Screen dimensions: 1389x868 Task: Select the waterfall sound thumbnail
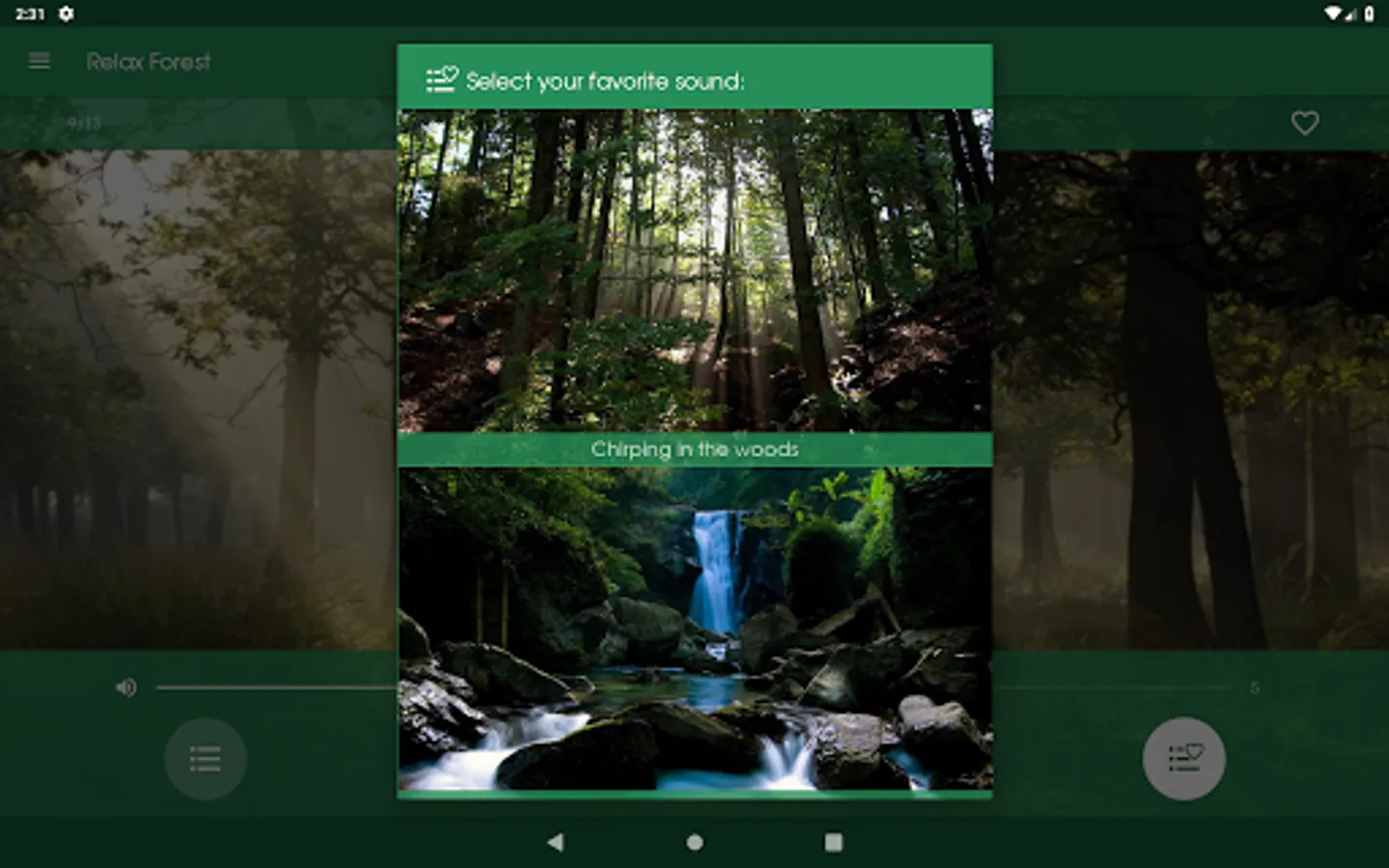694,629
